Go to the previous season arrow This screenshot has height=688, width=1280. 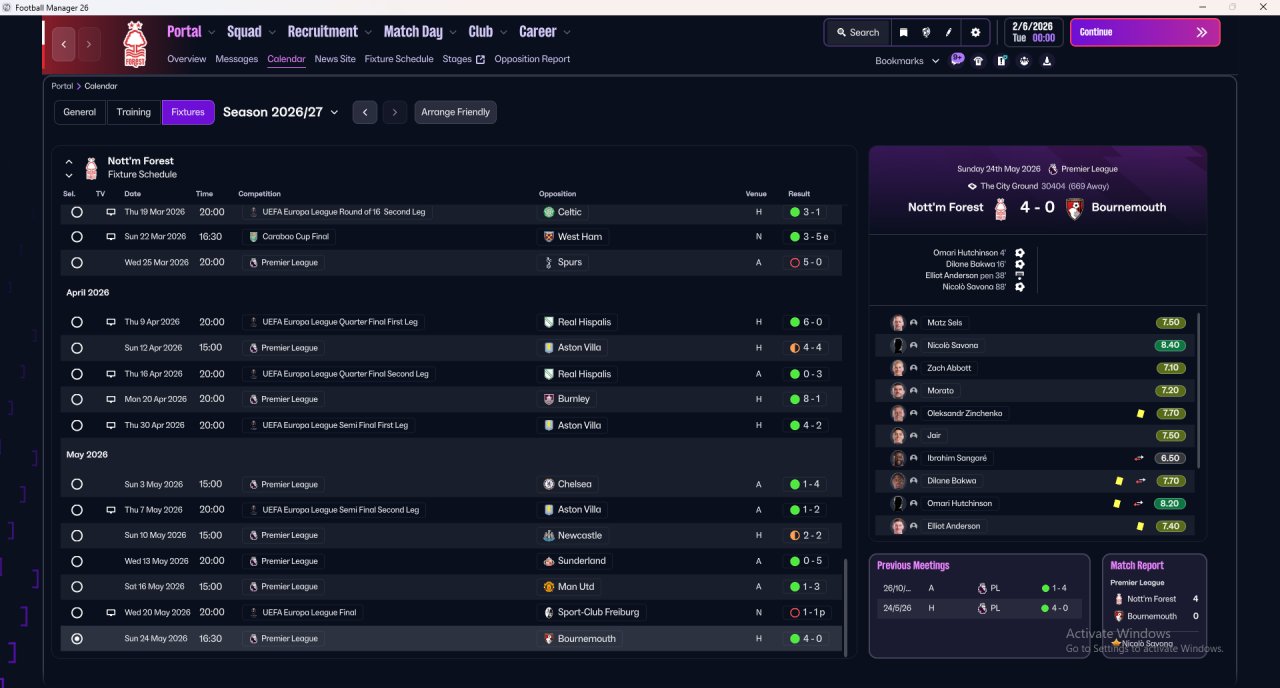[365, 112]
